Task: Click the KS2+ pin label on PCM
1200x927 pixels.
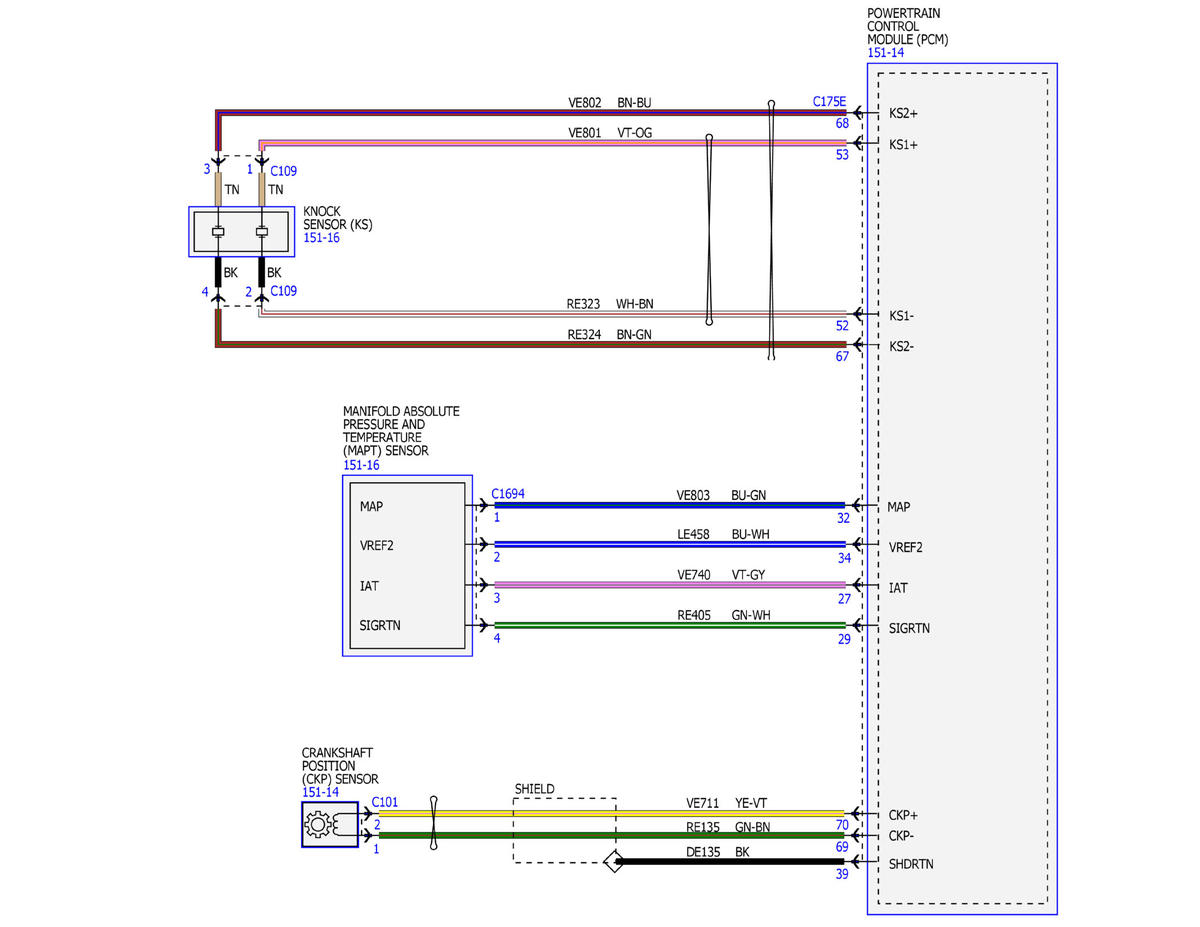Action: click(x=903, y=114)
